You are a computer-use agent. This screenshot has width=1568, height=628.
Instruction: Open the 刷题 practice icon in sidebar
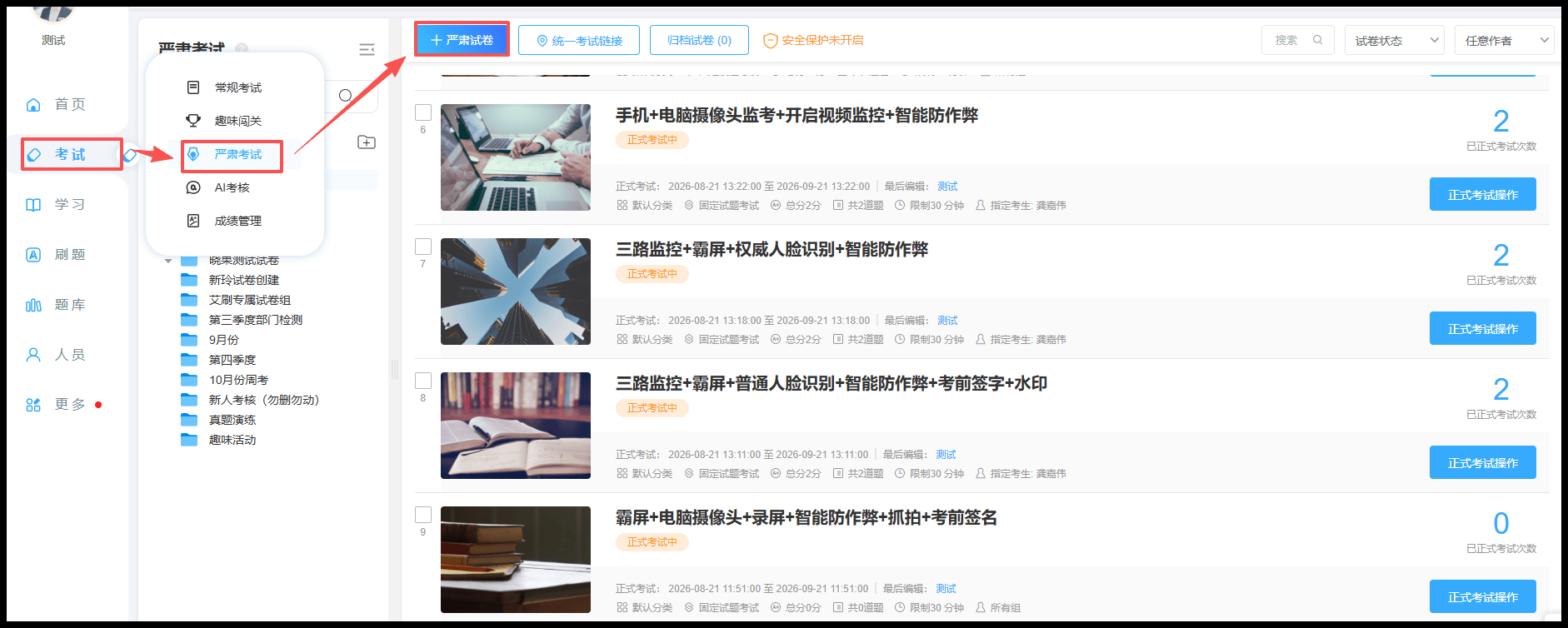click(x=33, y=255)
